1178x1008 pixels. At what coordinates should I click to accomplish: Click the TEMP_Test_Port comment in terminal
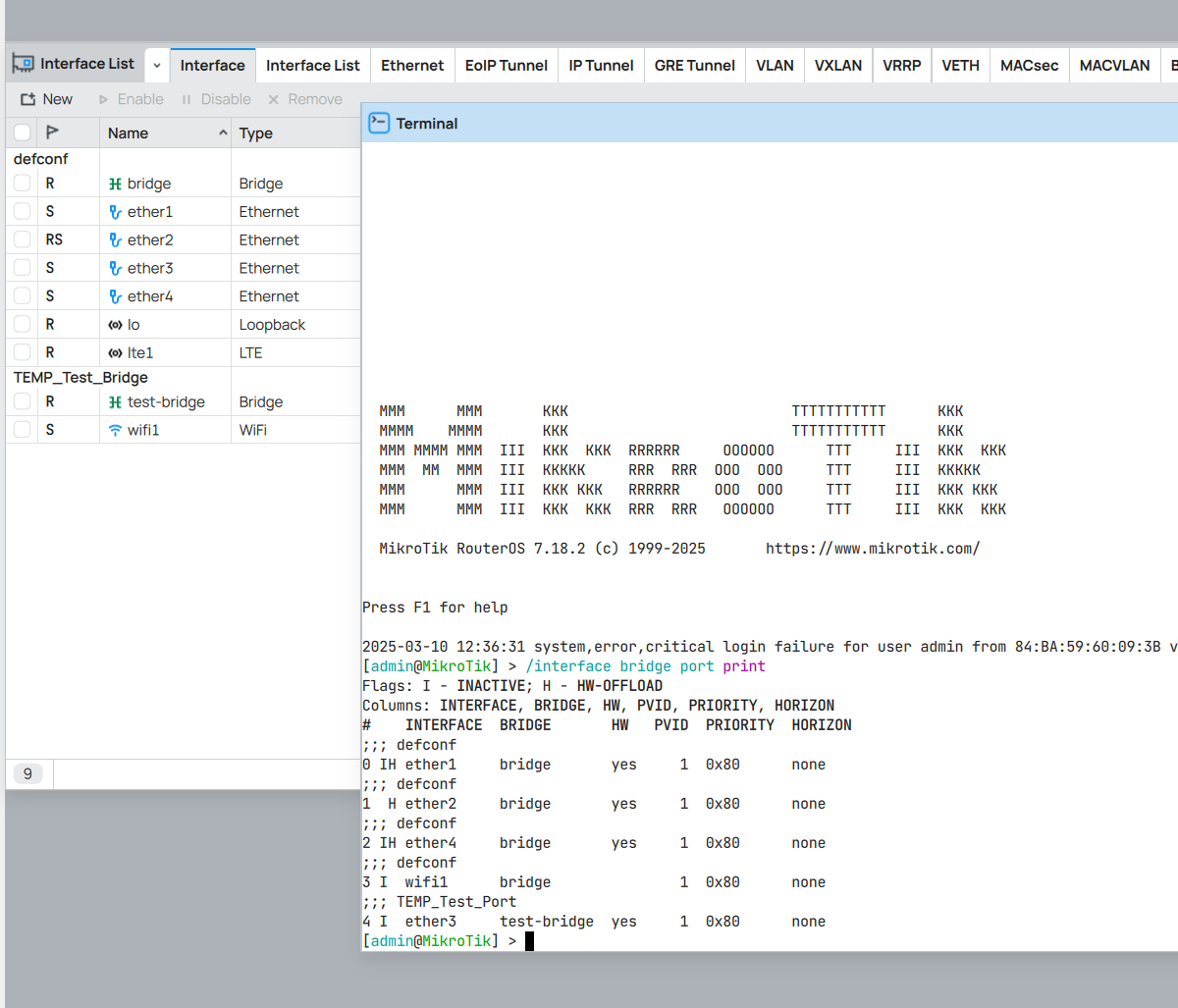click(456, 902)
